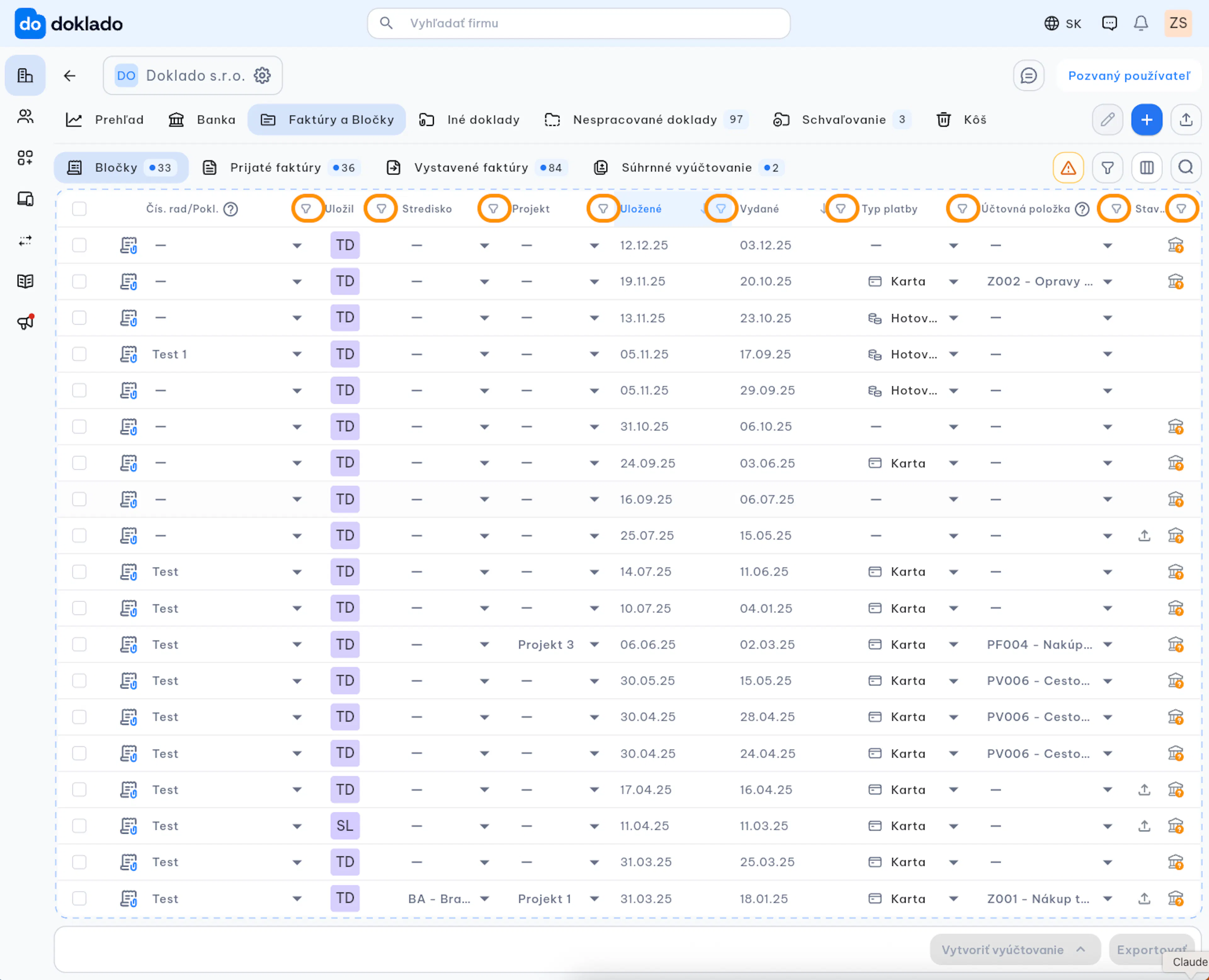Open the announcements megaphone in sidebar
Image resolution: width=1209 pixels, height=980 pixels.
point(25,322)
